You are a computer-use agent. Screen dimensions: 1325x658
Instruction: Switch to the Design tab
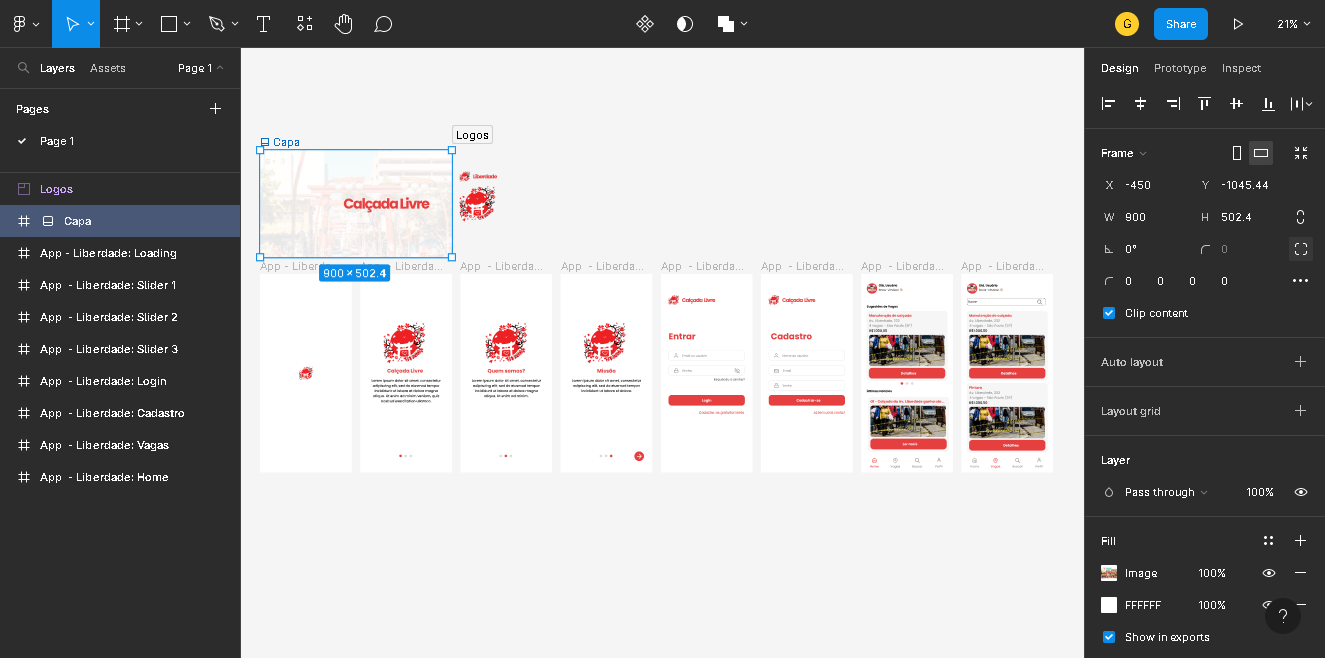[1120, 68]
